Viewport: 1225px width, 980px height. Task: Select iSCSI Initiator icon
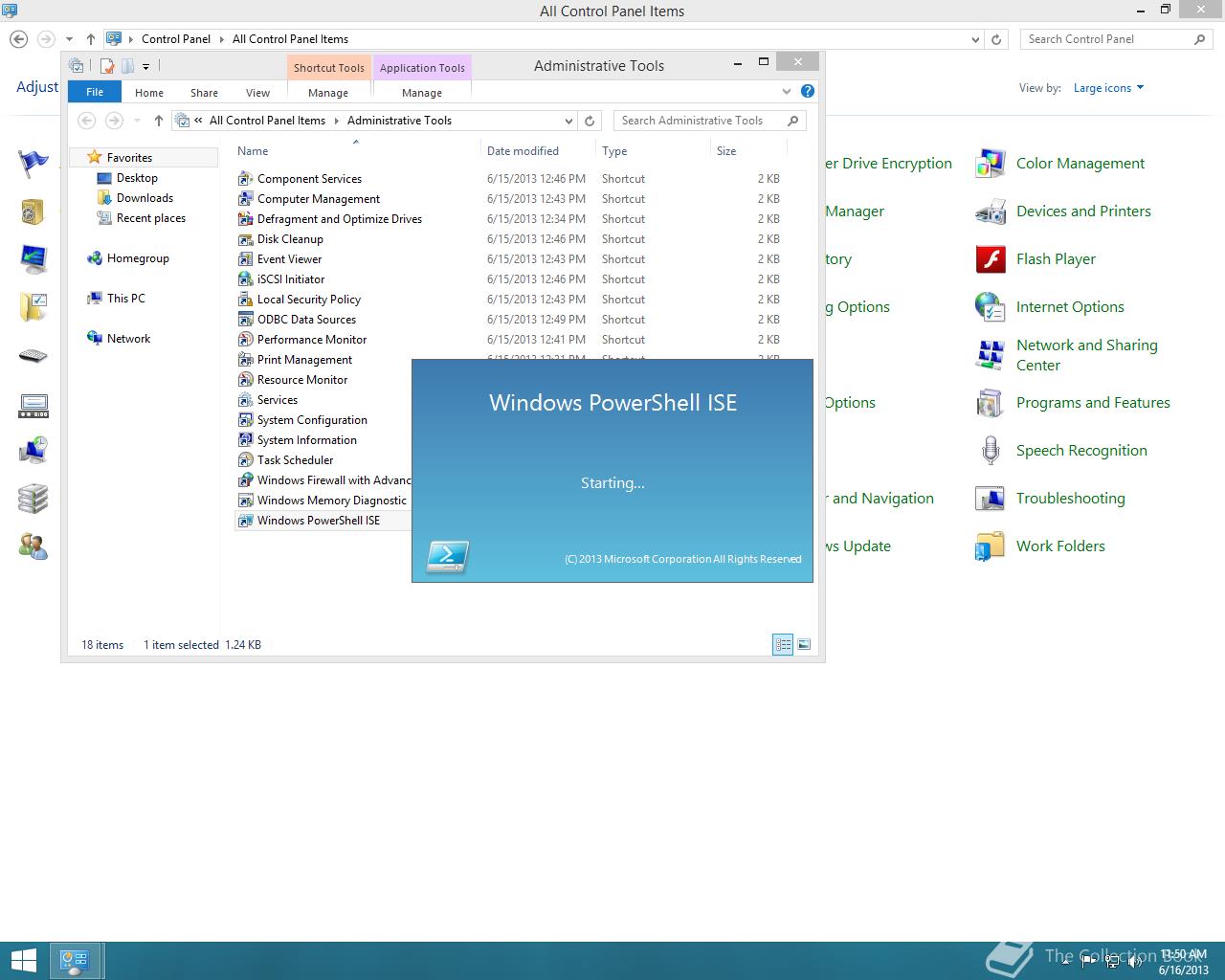click(x=245, y=279)
